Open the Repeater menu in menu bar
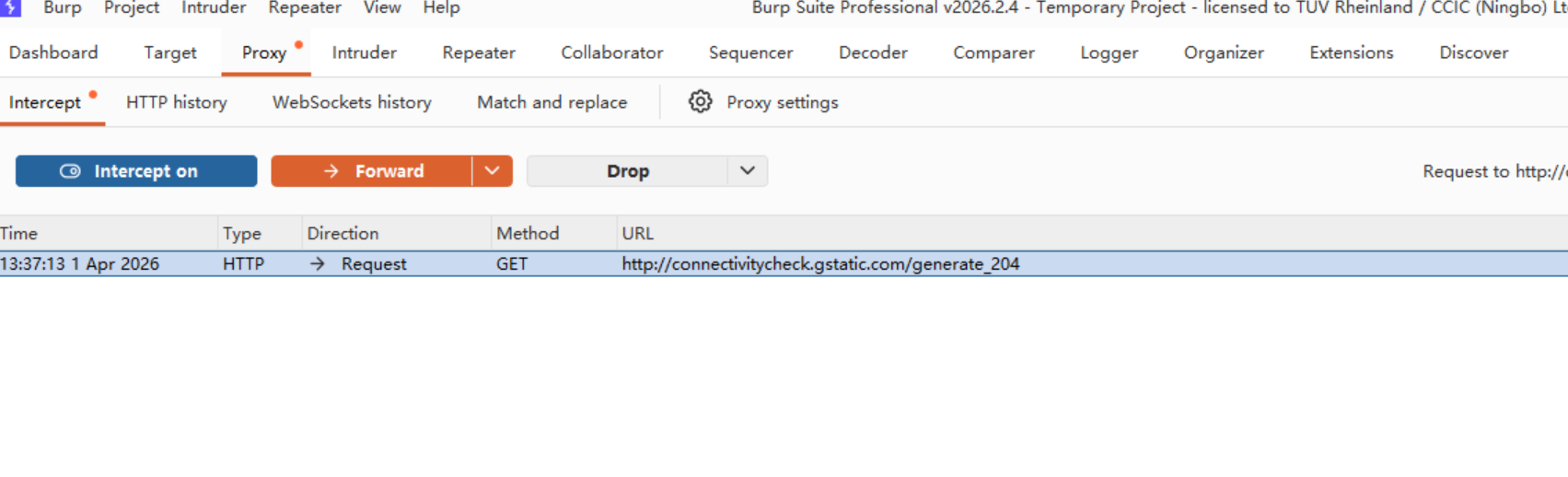The width and height of the screenshot is (1568, 477). [305, 7]
